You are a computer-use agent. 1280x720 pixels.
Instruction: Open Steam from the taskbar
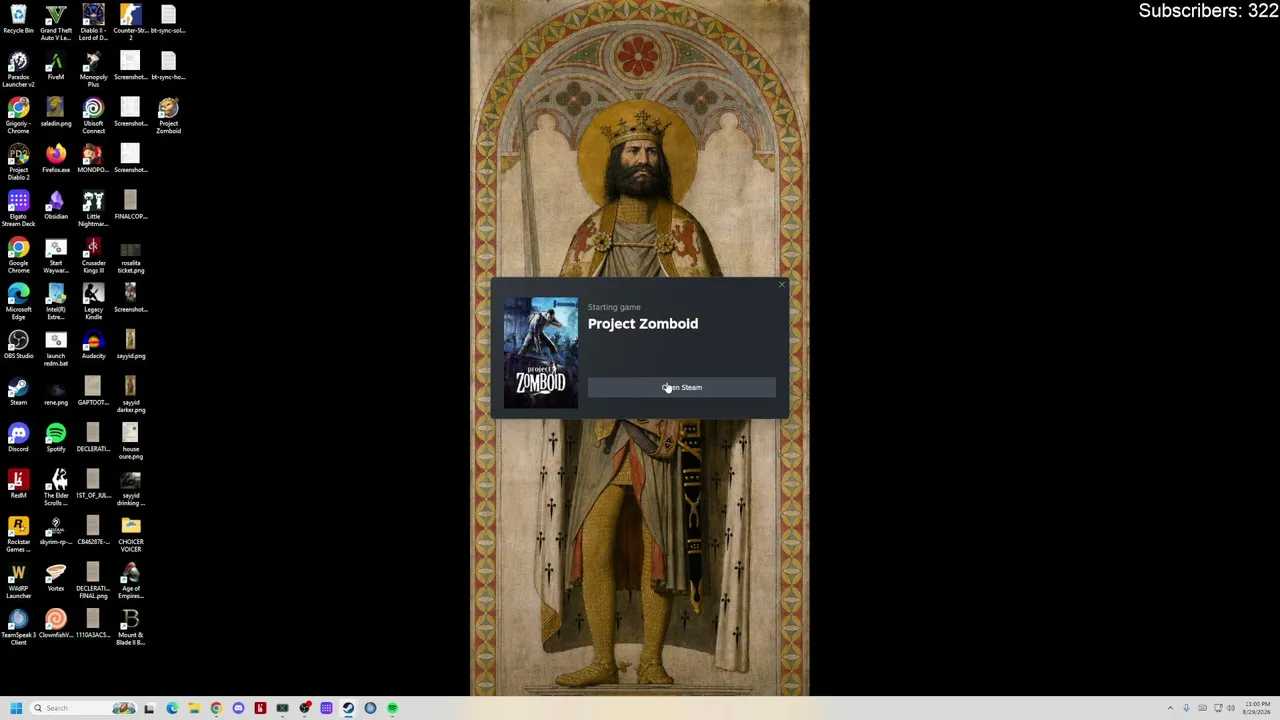click(x=348, y=708)
